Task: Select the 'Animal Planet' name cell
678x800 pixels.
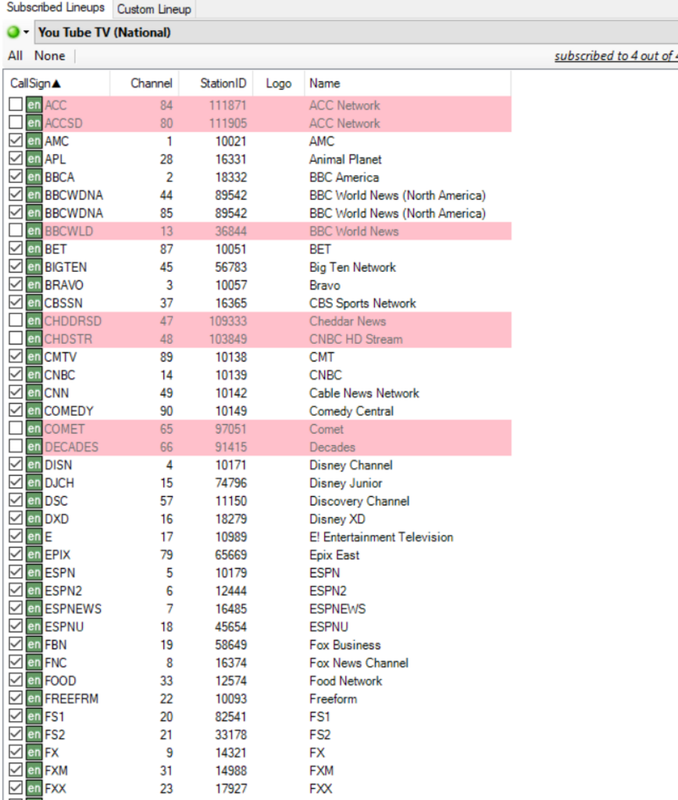Action: [345, 159]
